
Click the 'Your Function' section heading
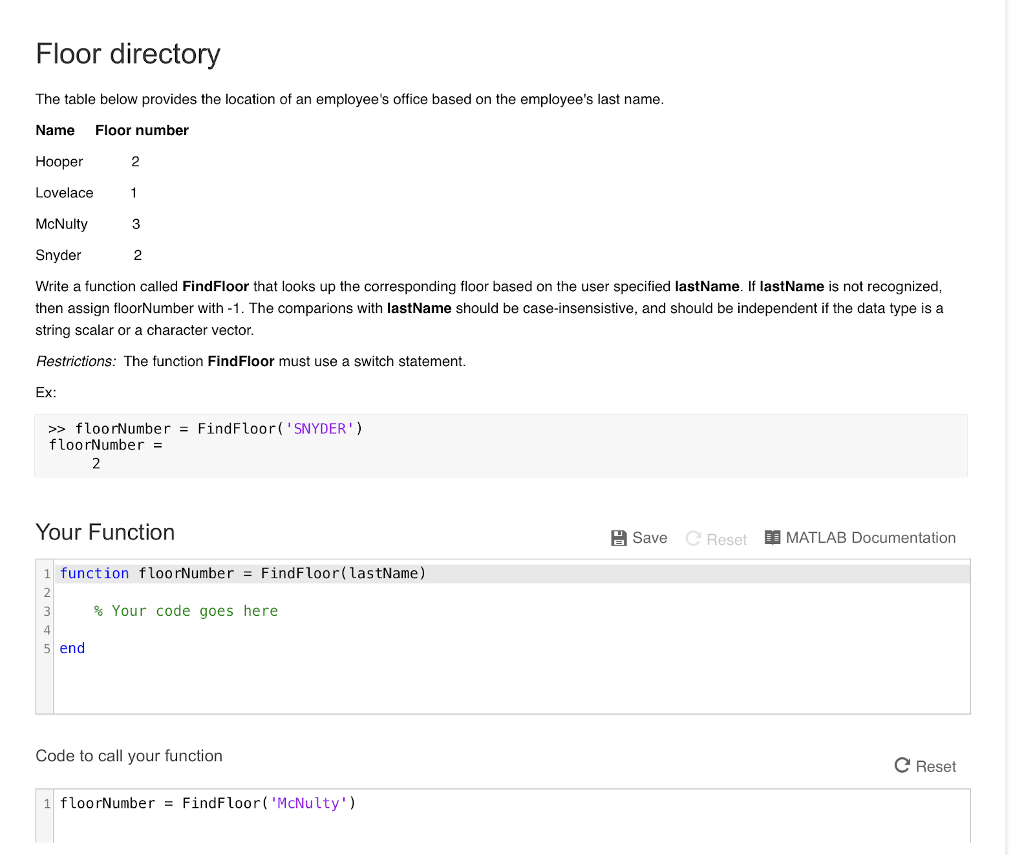tap(105, 532)
